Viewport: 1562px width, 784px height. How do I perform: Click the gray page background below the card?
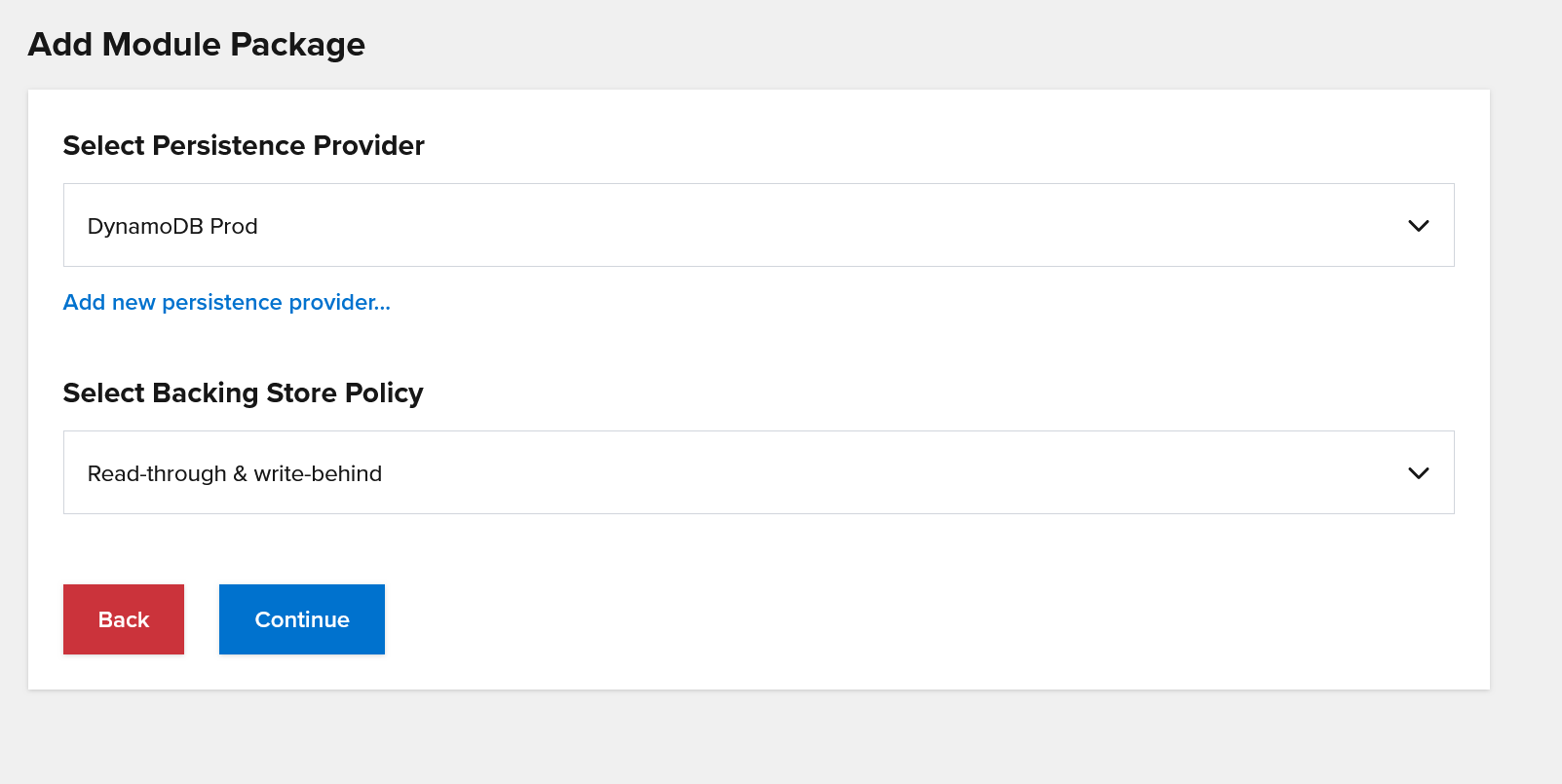pyautogui.click(x=758, y=737)
